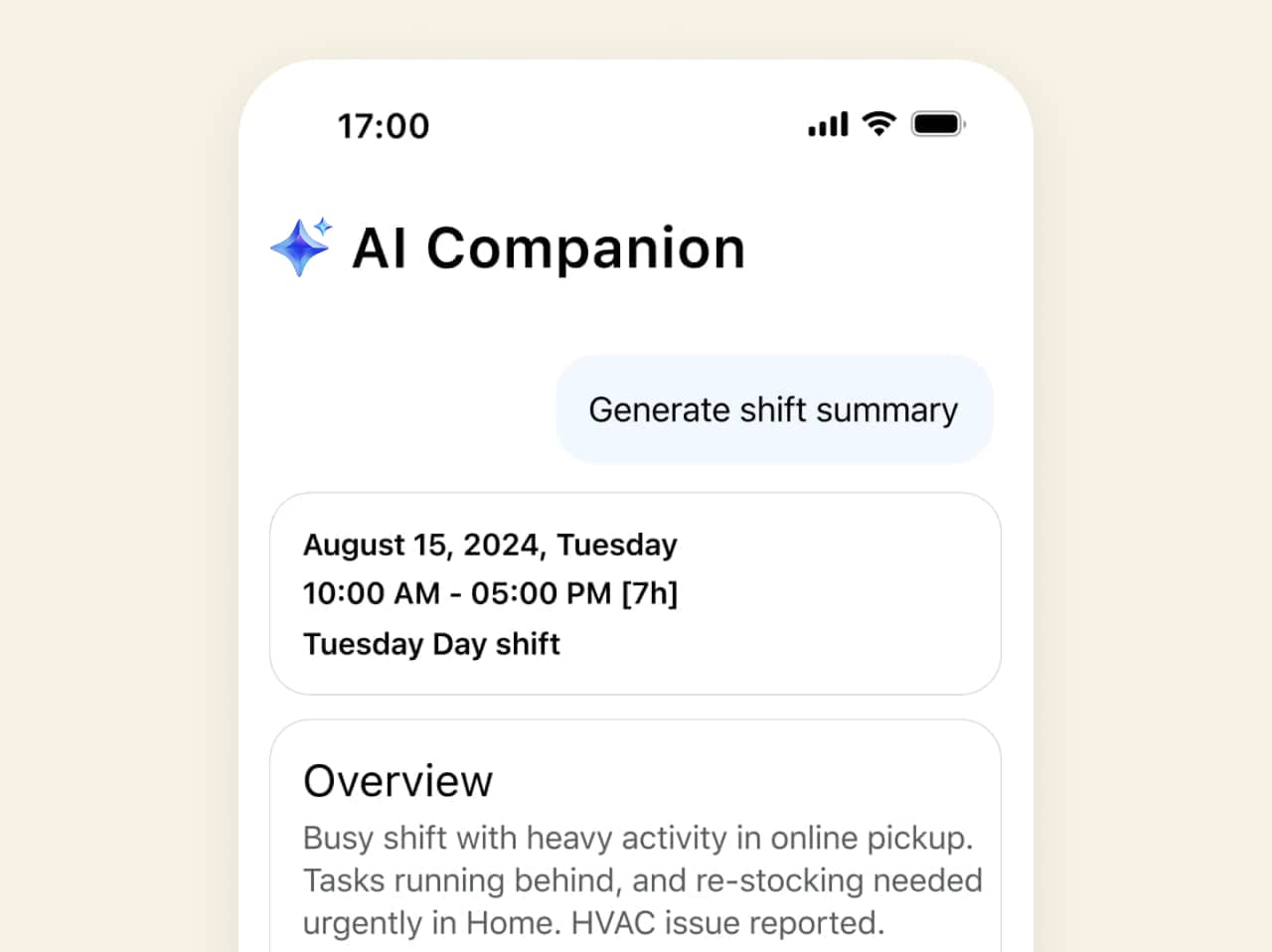Click the words urgently in Home
The image size is (1272, 952).
pos(428,923)
